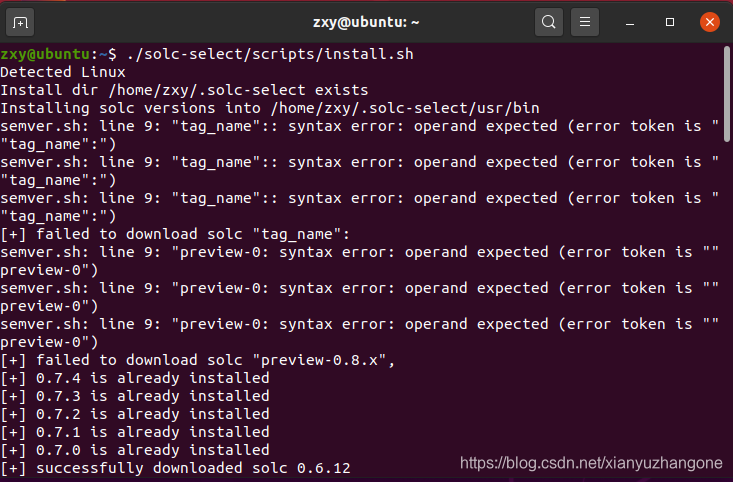Close the terminal with the orange X
733x482 pixels.
709,22
